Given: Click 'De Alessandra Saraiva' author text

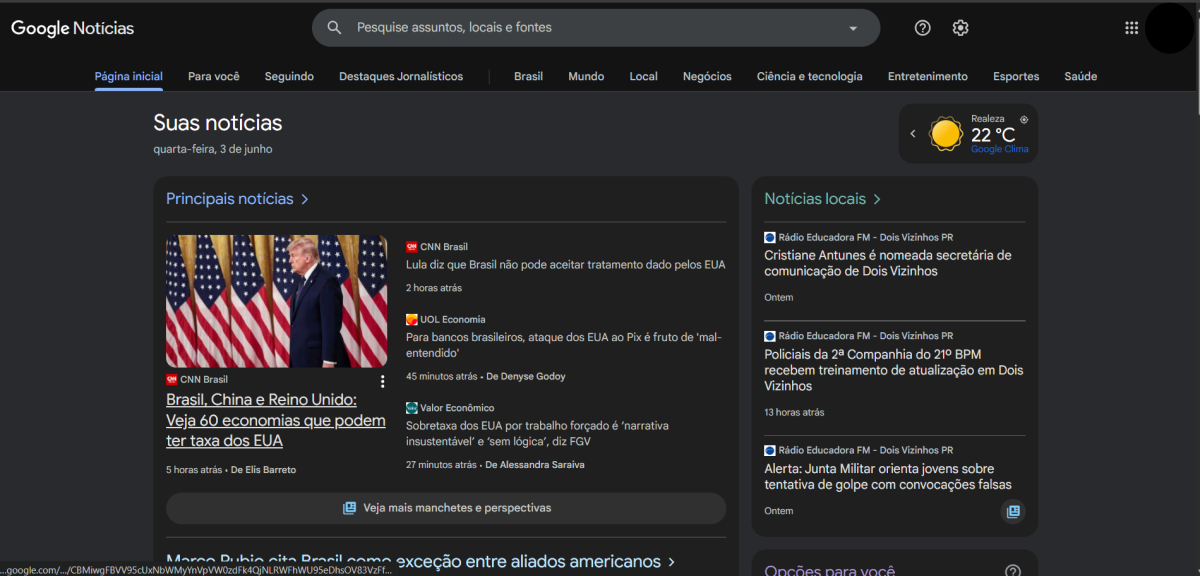Looking at the screenshot, I should [535, 465].
